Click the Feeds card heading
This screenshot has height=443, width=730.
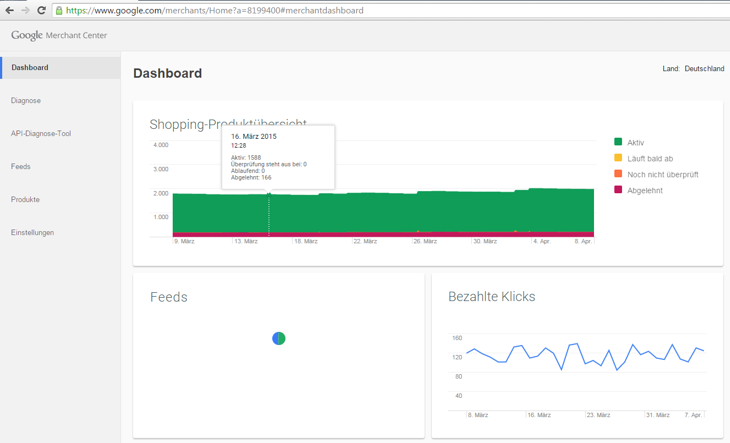click(169, 297)
